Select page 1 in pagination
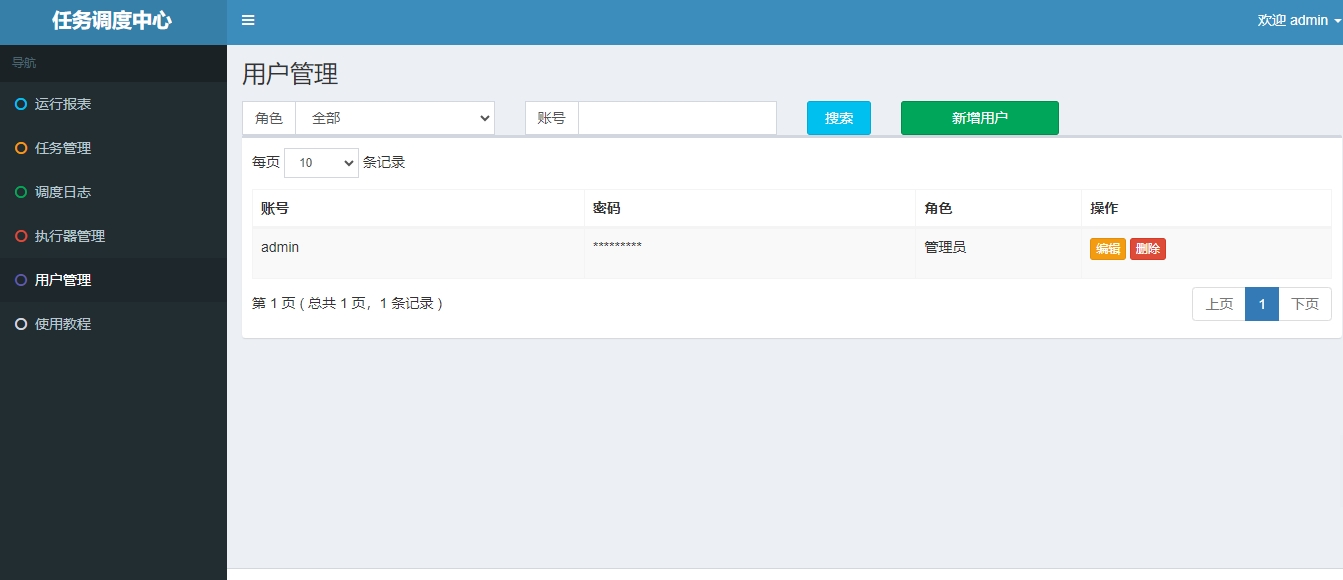This screenshot has height=580, width=1343. point(1261,304)
